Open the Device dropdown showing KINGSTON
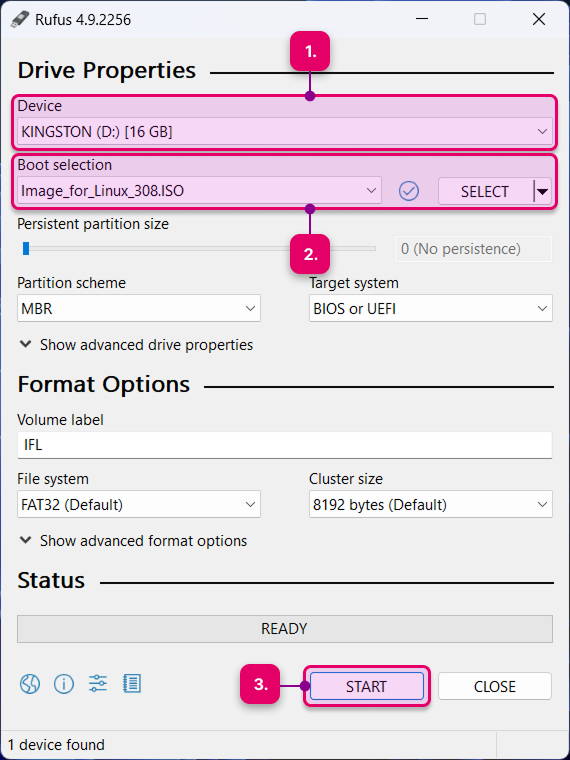Image resolution: width=570 pixels, height=760 pixels. tap(285, 131)
